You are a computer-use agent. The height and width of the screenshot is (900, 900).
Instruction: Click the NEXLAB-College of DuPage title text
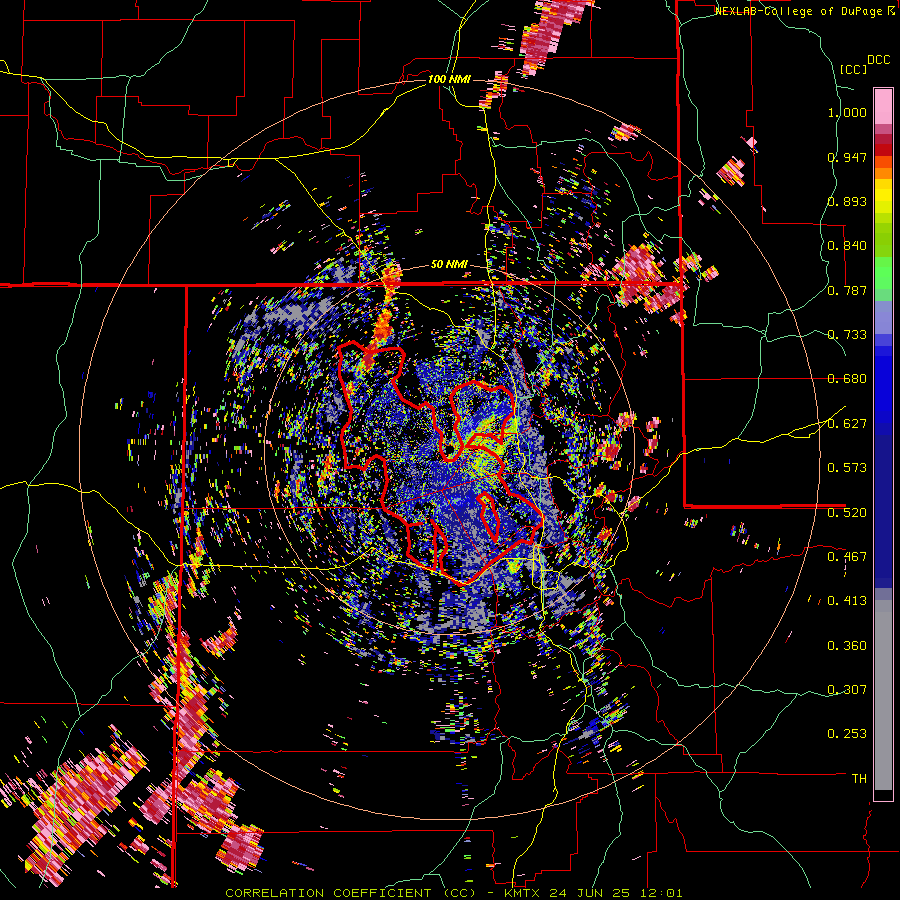[798, 11]
